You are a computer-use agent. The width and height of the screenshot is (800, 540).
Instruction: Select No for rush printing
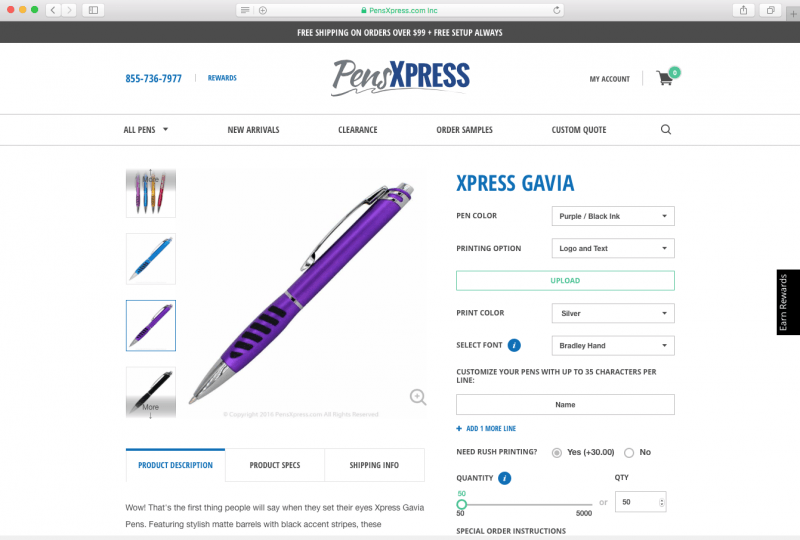(x=629, y=453)
